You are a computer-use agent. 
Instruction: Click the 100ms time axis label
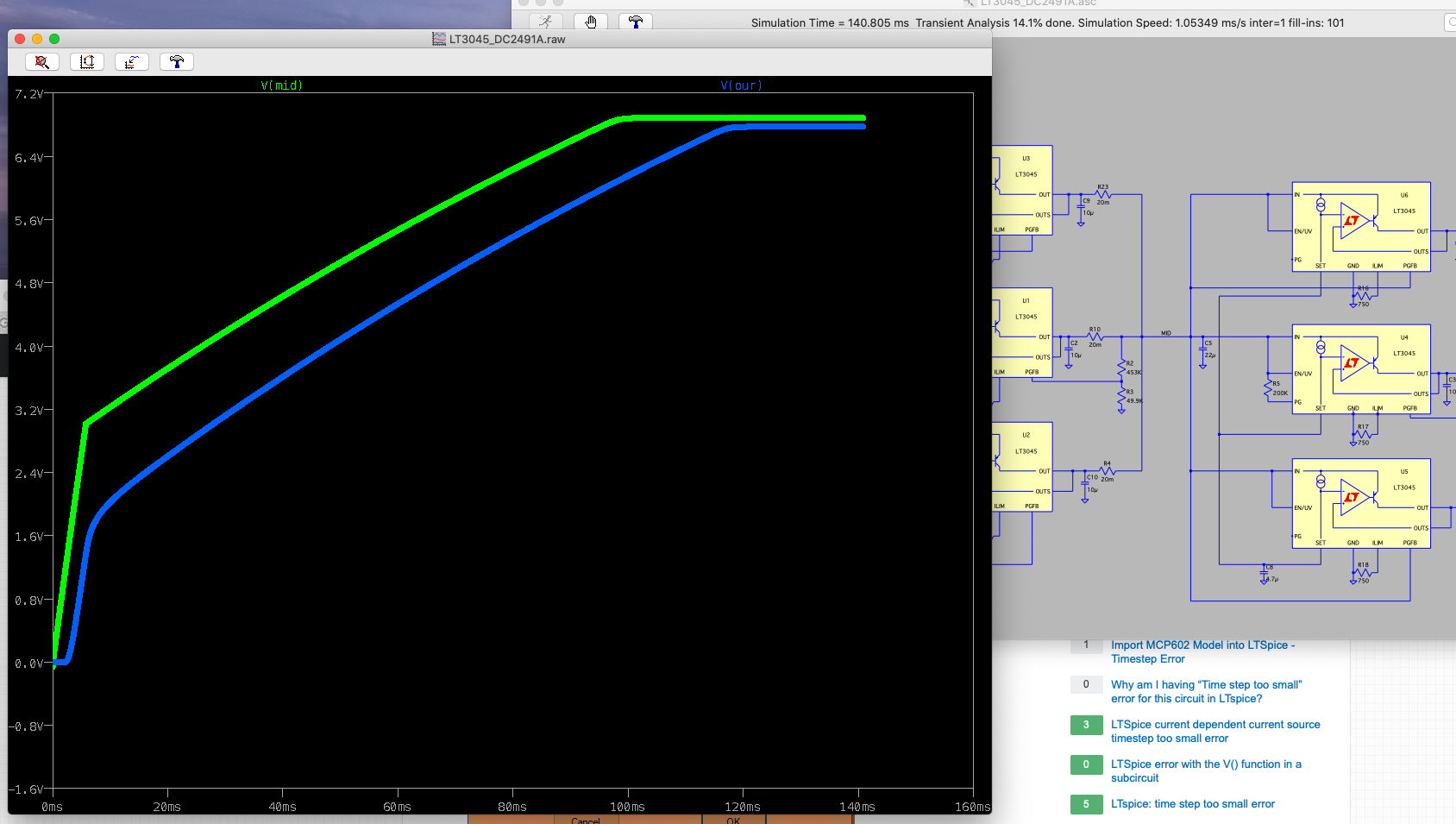pyautogui.click(x=627, y=807)
